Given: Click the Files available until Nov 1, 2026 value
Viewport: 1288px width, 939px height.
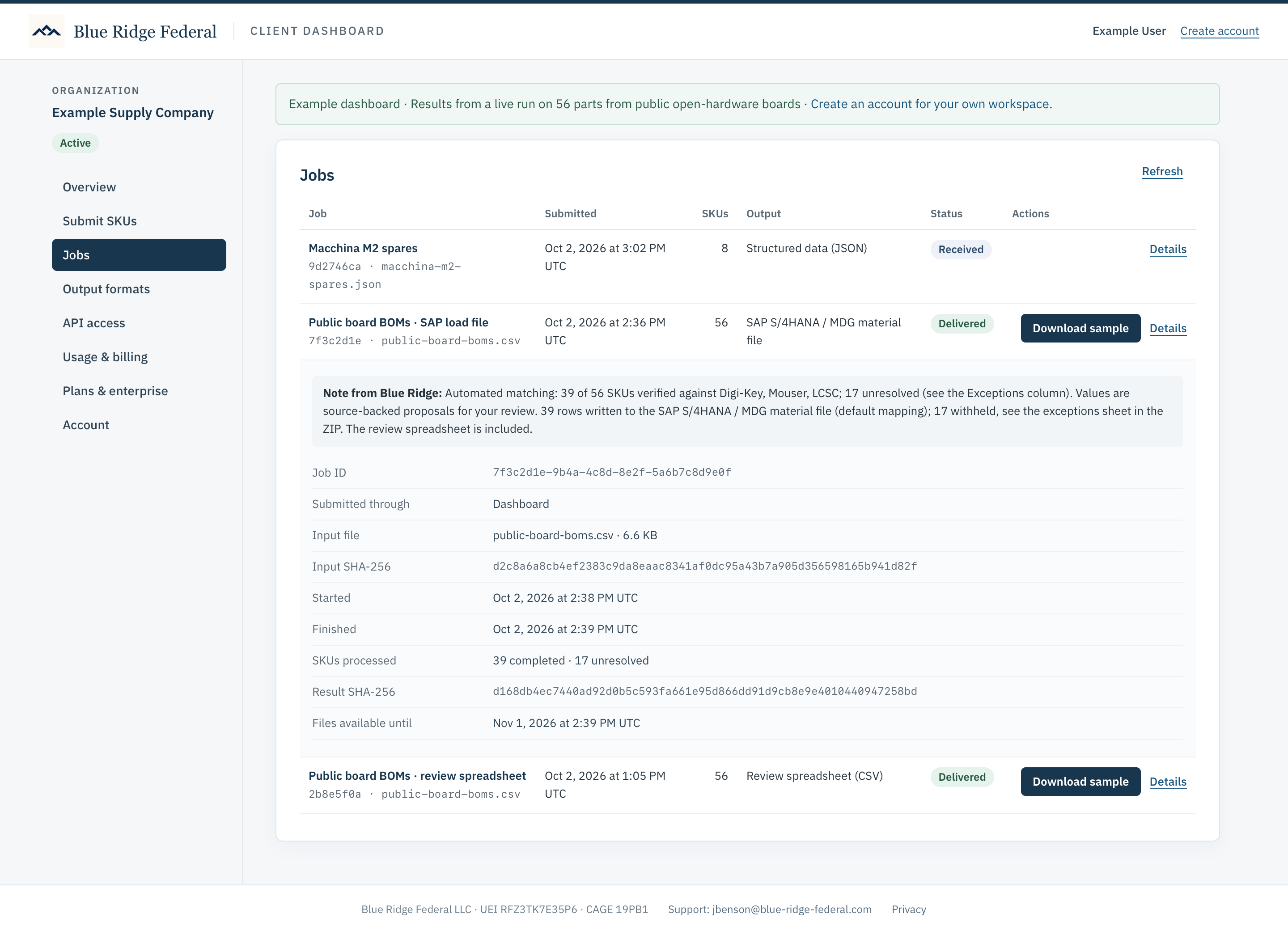Looking at the screenshot, I should click(x=566, y=723).
